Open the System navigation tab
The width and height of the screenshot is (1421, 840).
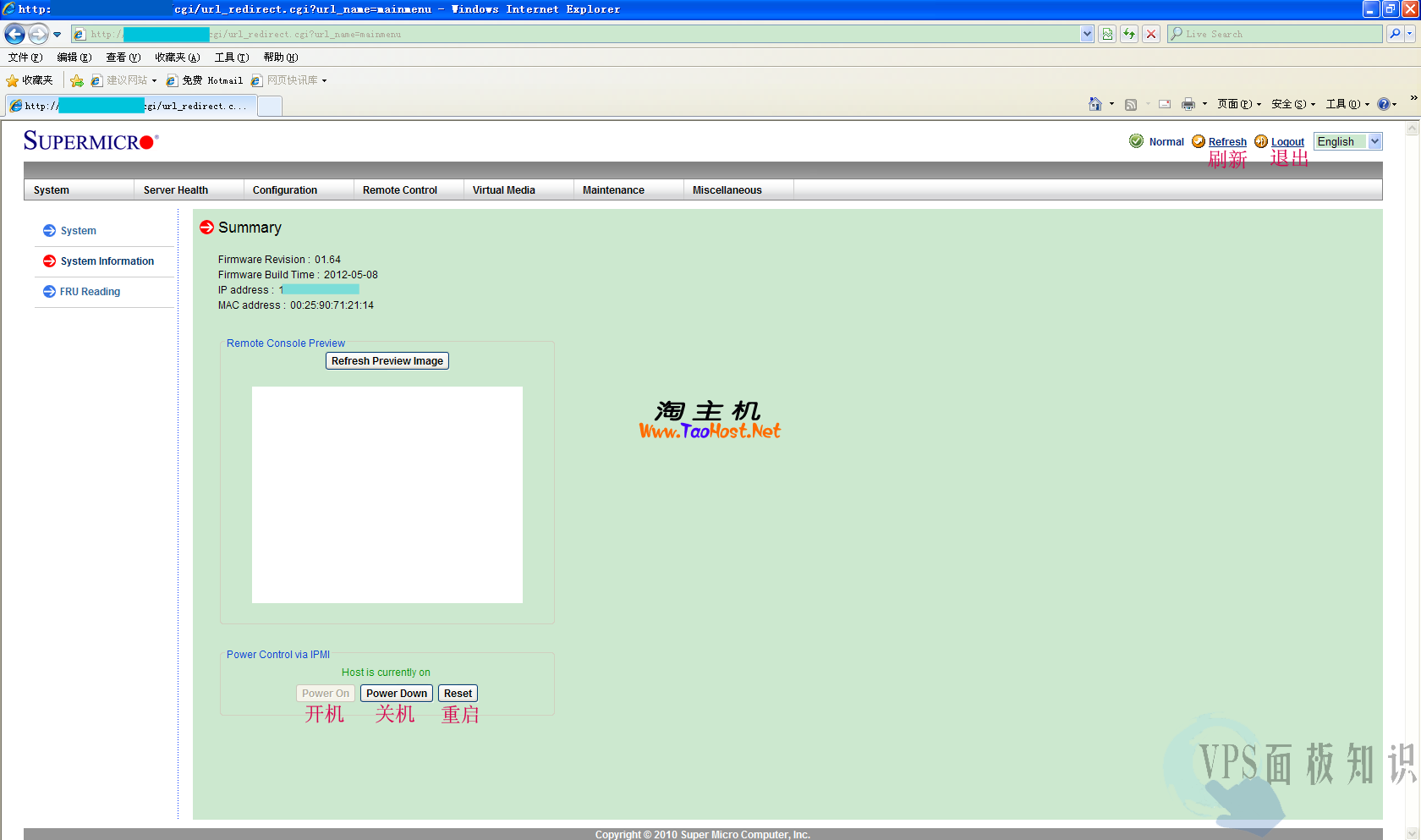pos(79,189)
